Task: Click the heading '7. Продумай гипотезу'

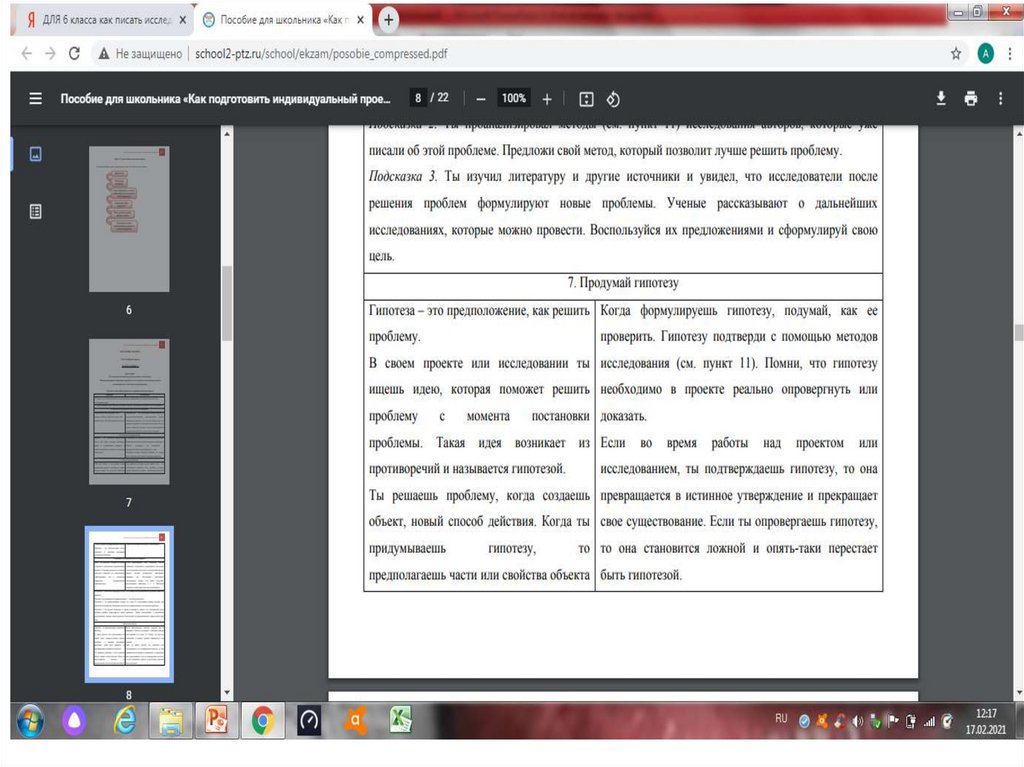Action: [623, 283]
